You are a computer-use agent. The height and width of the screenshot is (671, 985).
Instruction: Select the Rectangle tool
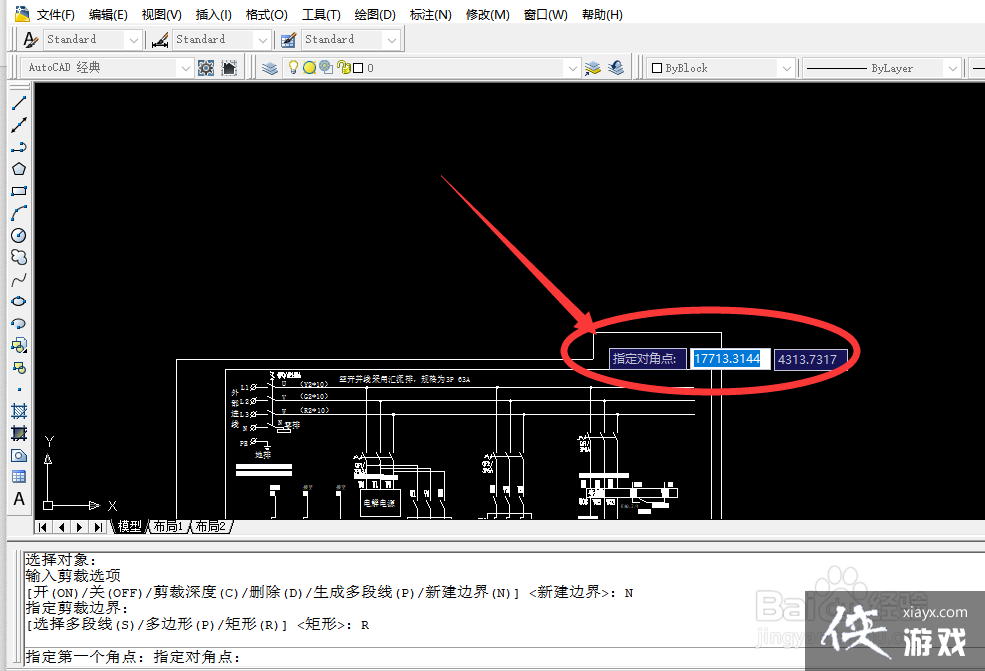pyautogui.click(x=18, y=190)
